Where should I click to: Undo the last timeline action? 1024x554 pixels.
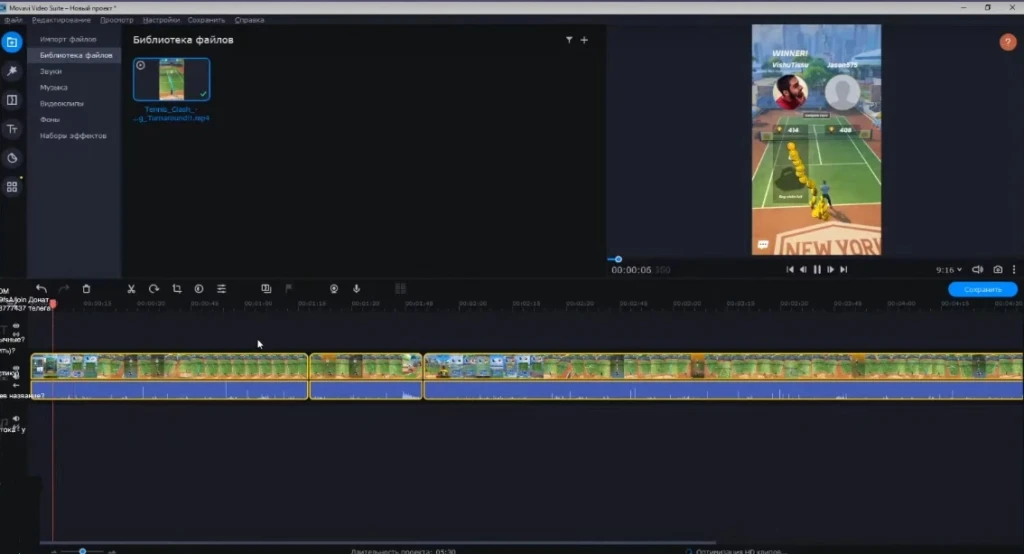coord(41,289)
